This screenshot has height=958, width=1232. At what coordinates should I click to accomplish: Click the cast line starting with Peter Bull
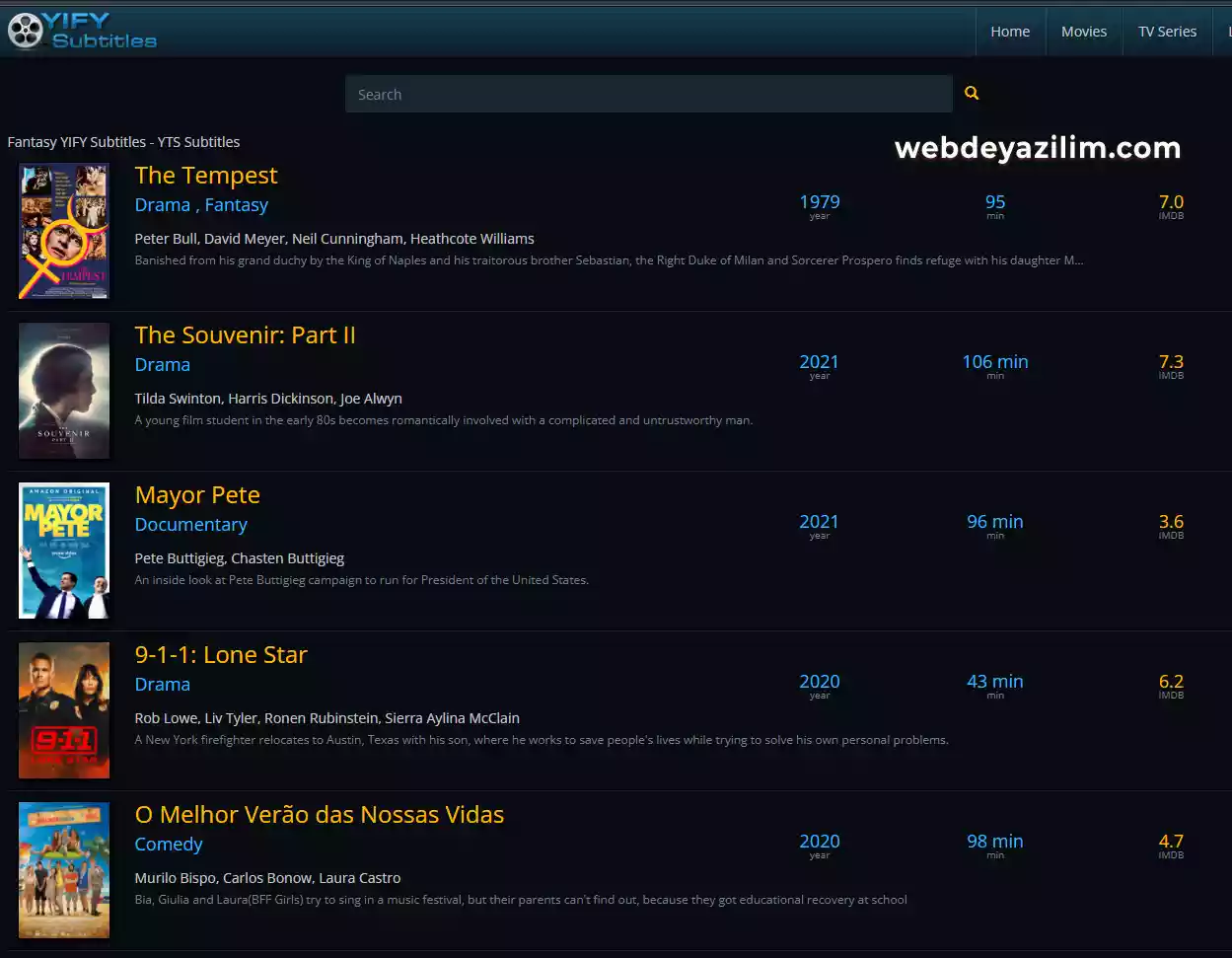pos(334,239)
